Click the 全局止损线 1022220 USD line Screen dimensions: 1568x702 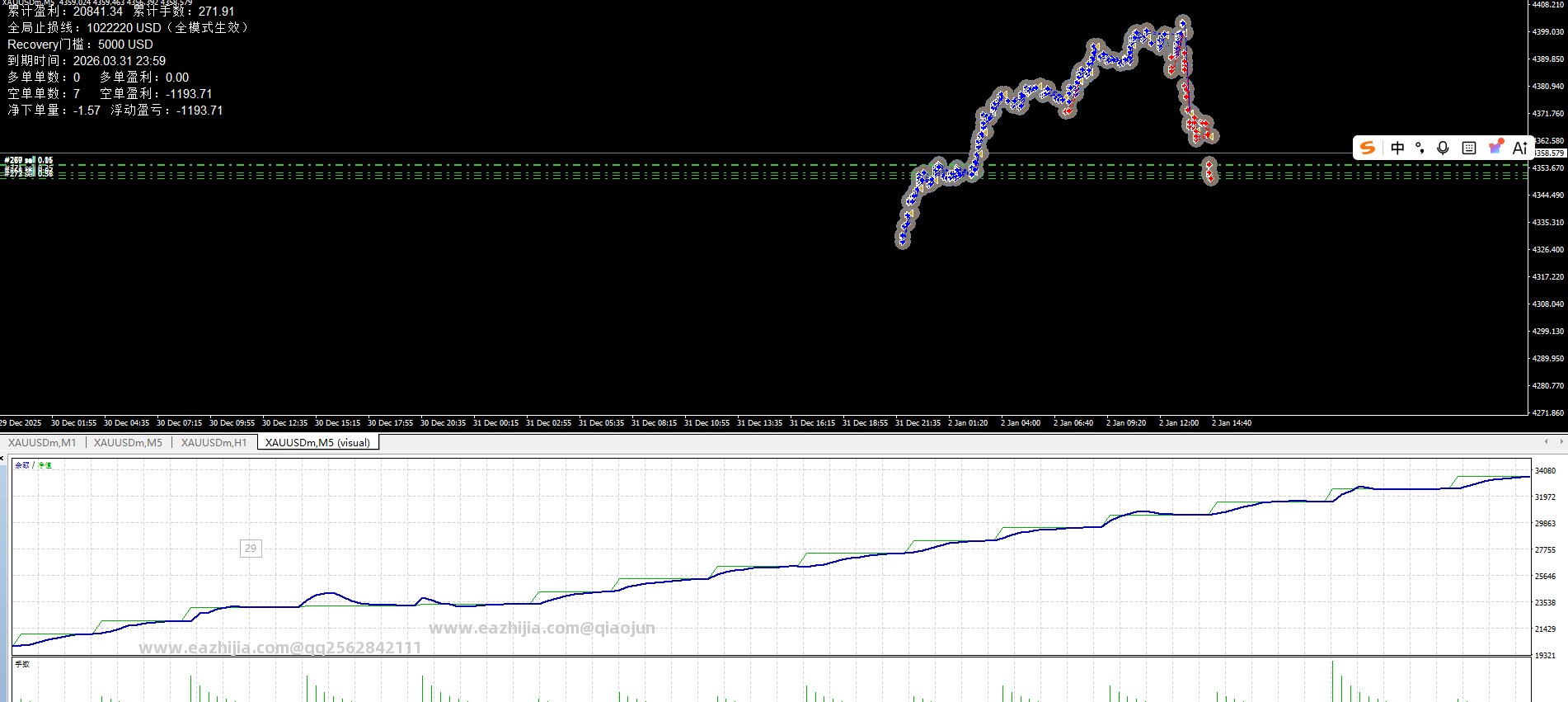click(128, 28)
